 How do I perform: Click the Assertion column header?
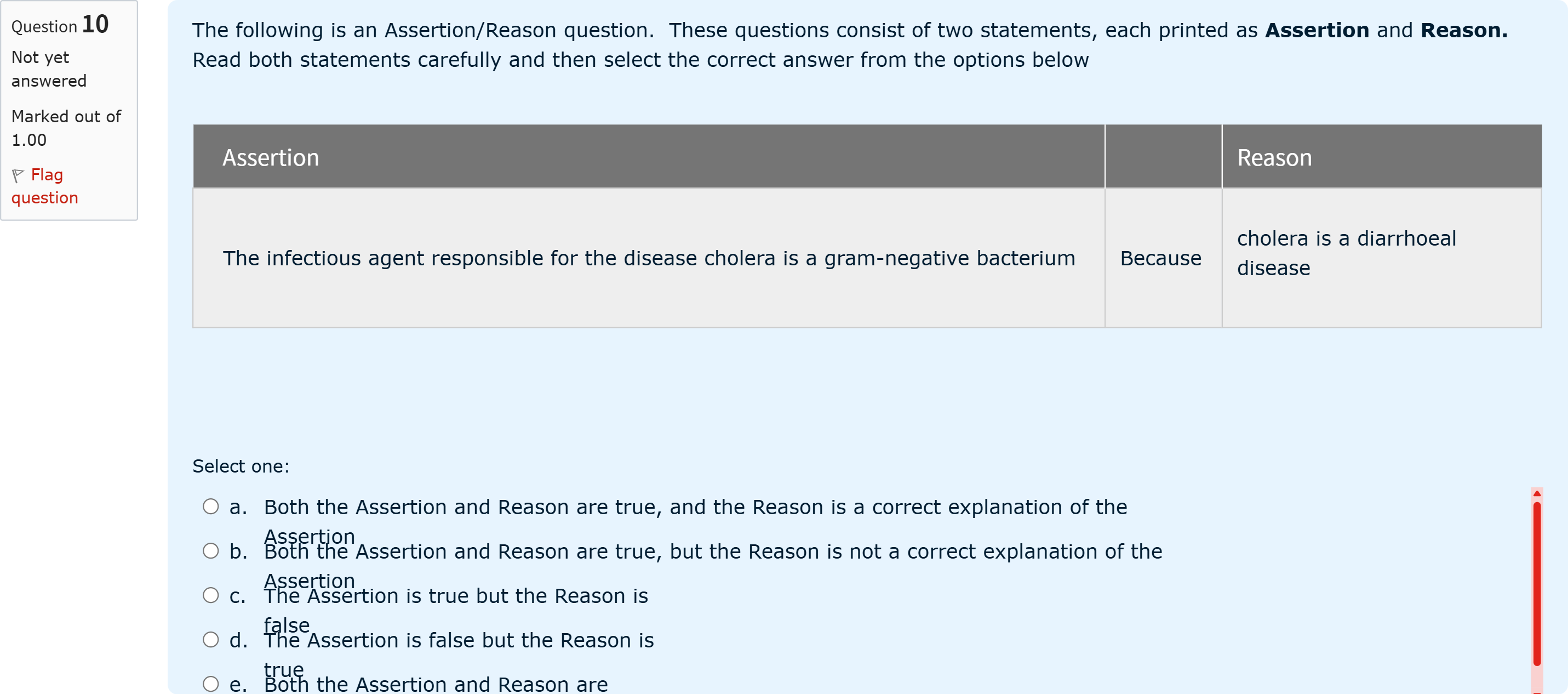tap(649, 157)
